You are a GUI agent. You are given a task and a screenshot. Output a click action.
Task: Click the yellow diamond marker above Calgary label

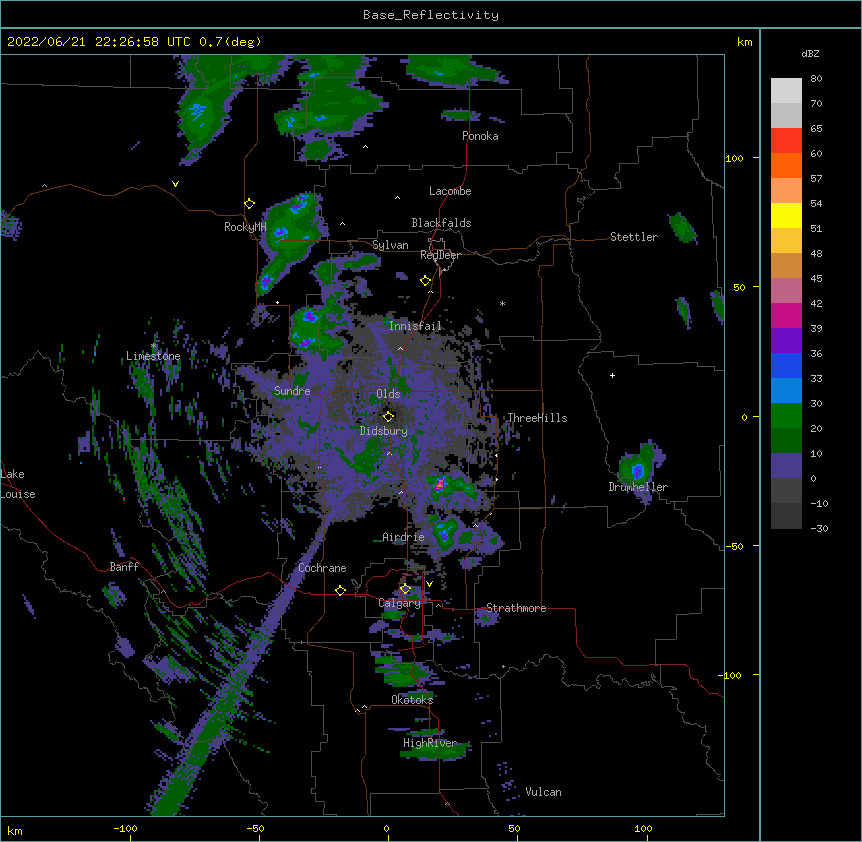(x=405, y=589)
